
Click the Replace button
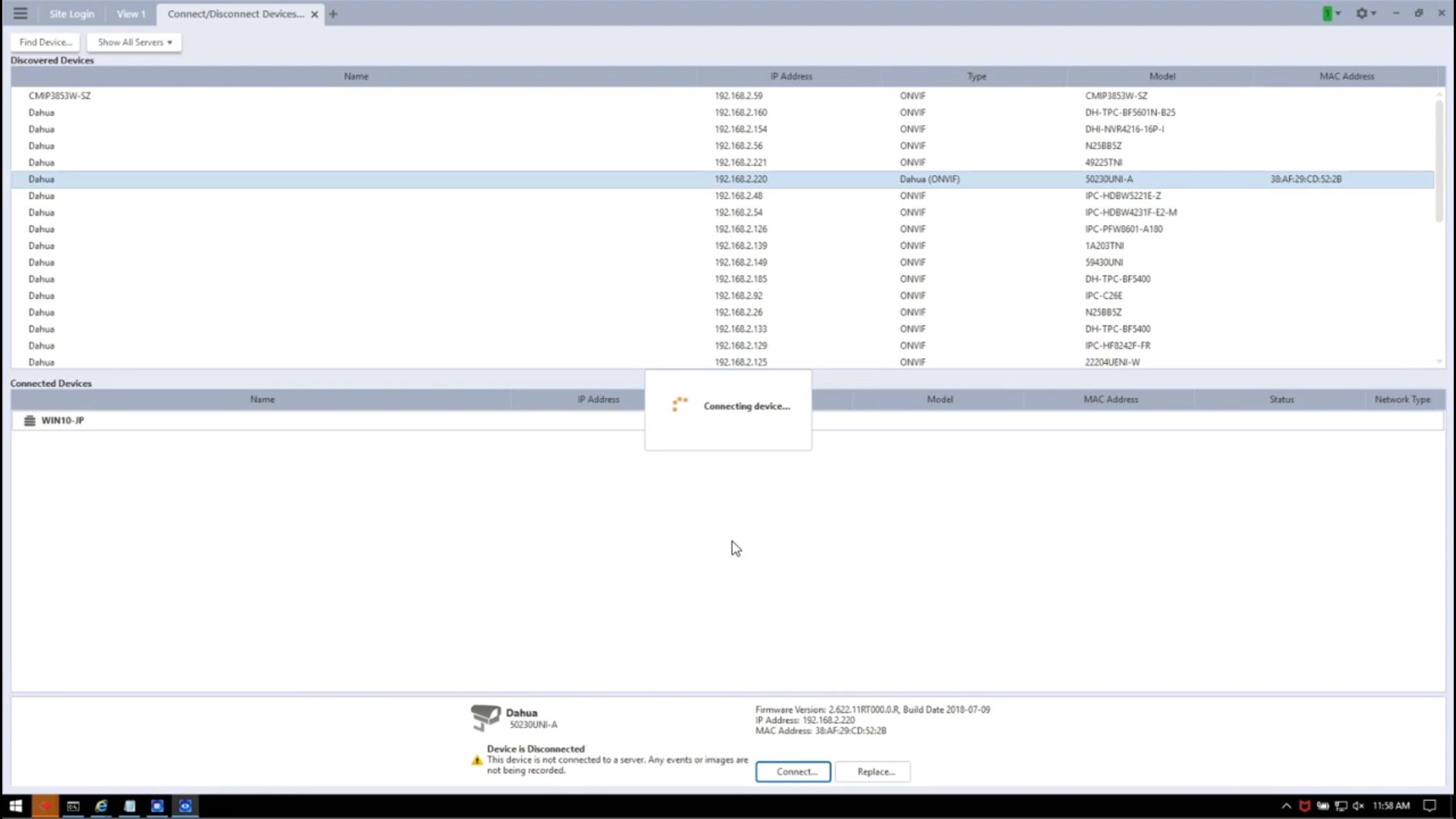pos(875,772)
